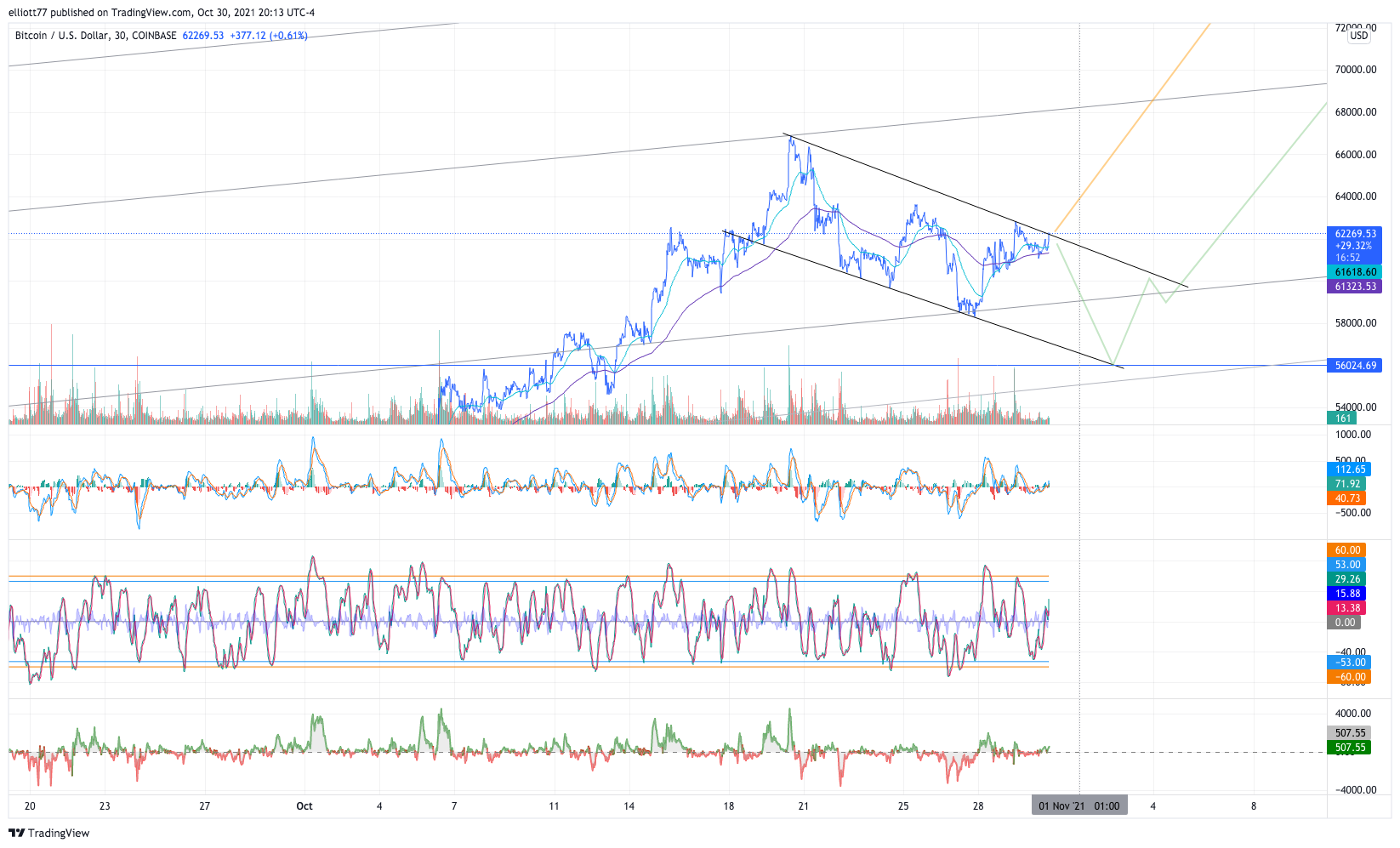
Task: Click the 18 date label on time axis
Action: point(729,806)
